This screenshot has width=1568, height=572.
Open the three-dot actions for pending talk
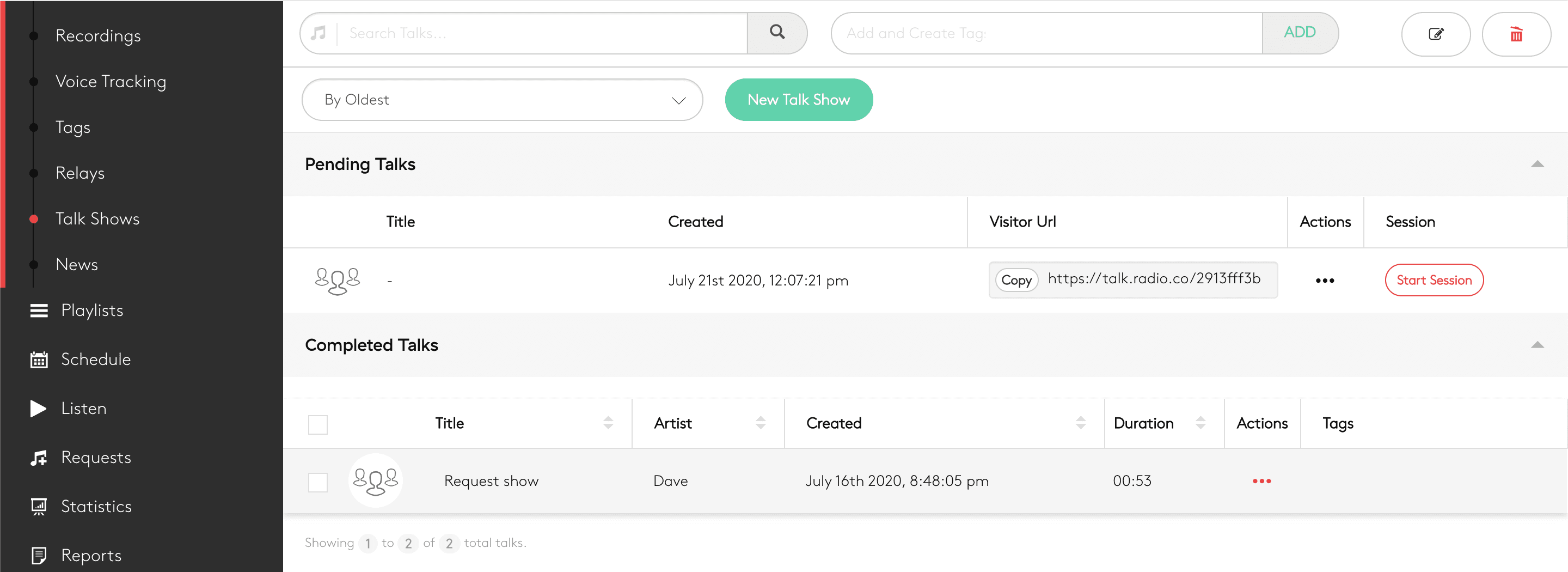(x=1325, y=281)
